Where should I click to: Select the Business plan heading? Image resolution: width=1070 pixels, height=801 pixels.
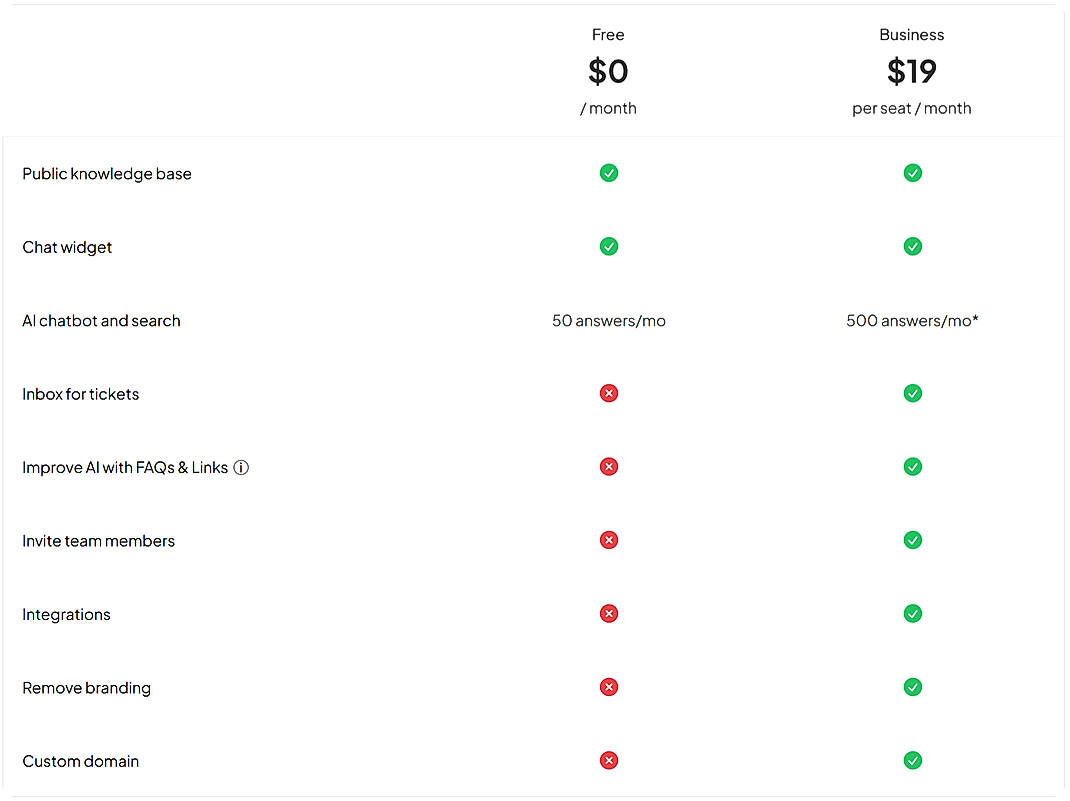coord(912,35)
